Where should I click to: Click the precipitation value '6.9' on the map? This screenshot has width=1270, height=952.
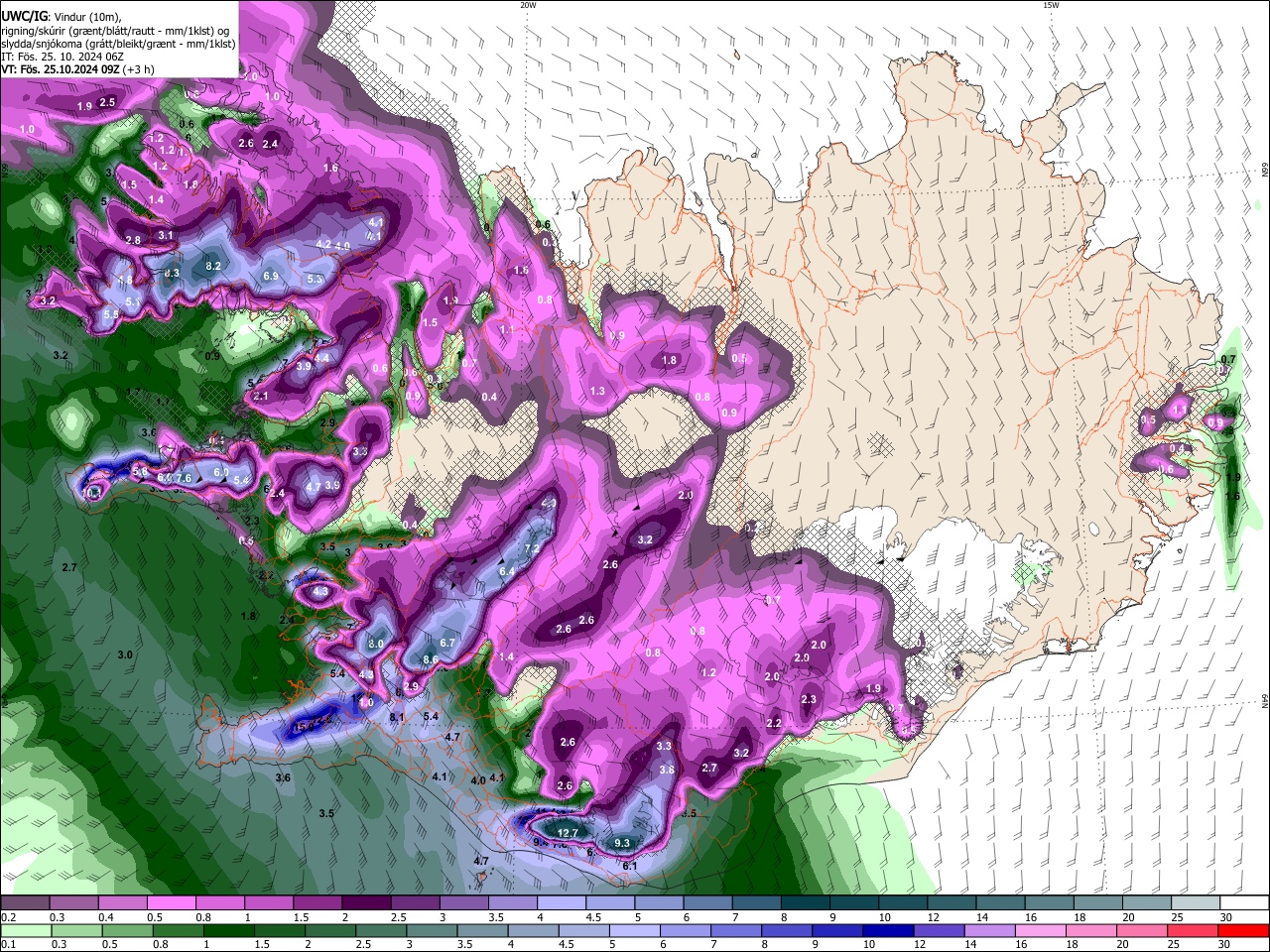[271, 276]
